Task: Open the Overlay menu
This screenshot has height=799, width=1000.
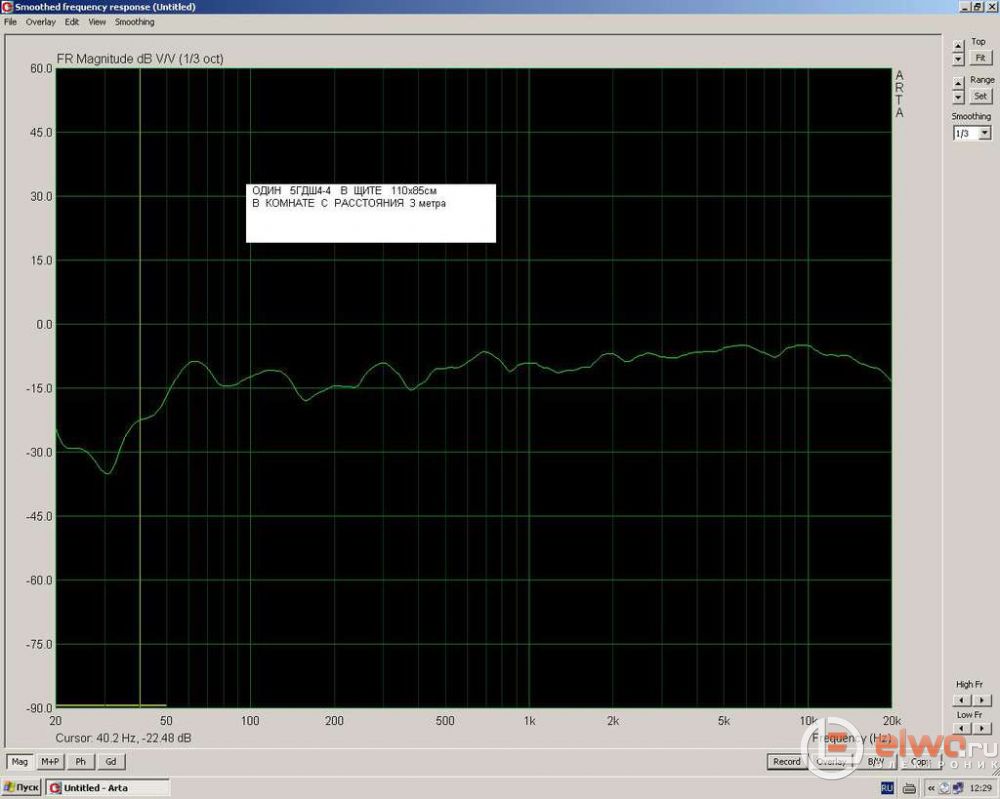Action: pos(41,21)
